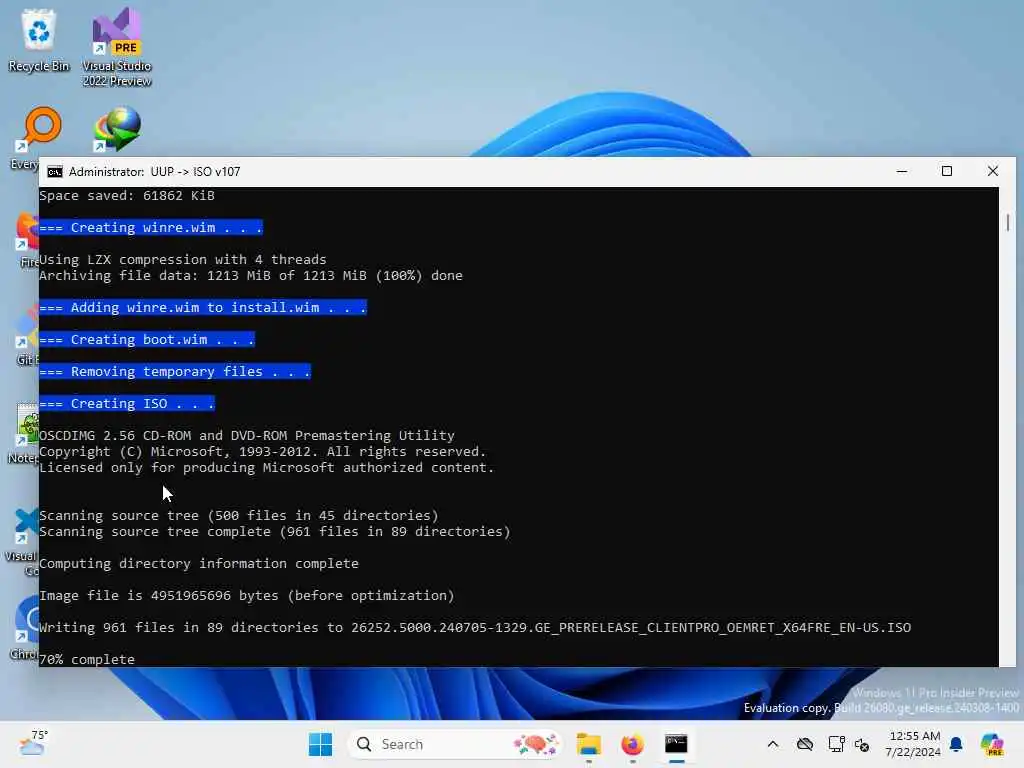Open Firefox from the taskbar

coord(632,744)
